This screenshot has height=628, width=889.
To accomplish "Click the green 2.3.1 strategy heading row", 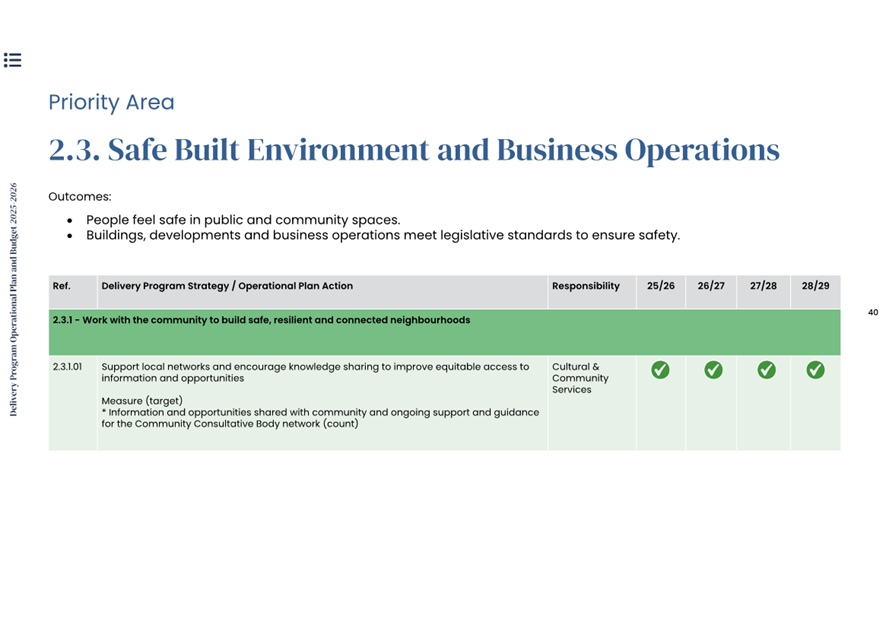I will [x=261, y=321].
